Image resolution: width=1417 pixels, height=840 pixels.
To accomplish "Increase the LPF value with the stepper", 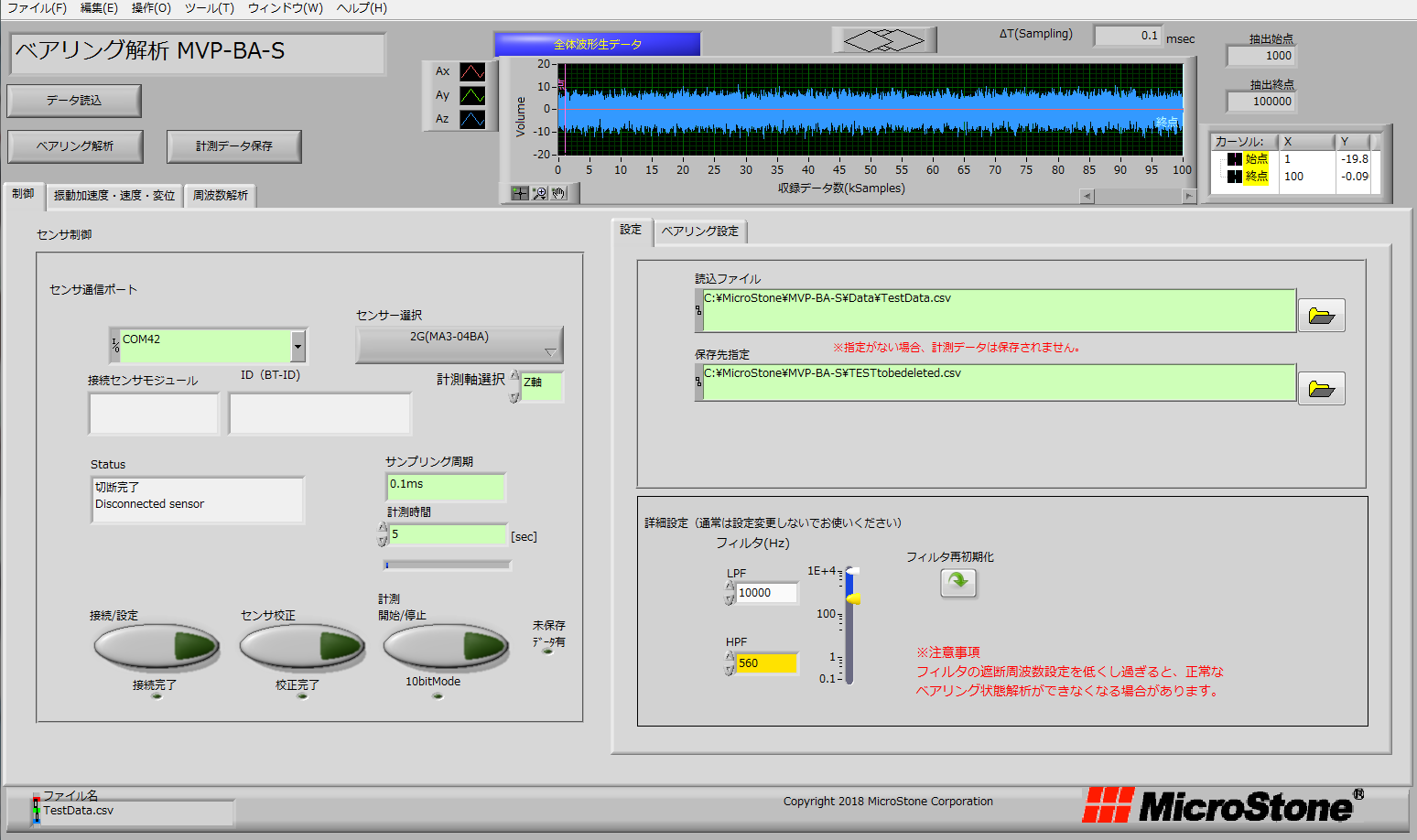I will point(730,587).
